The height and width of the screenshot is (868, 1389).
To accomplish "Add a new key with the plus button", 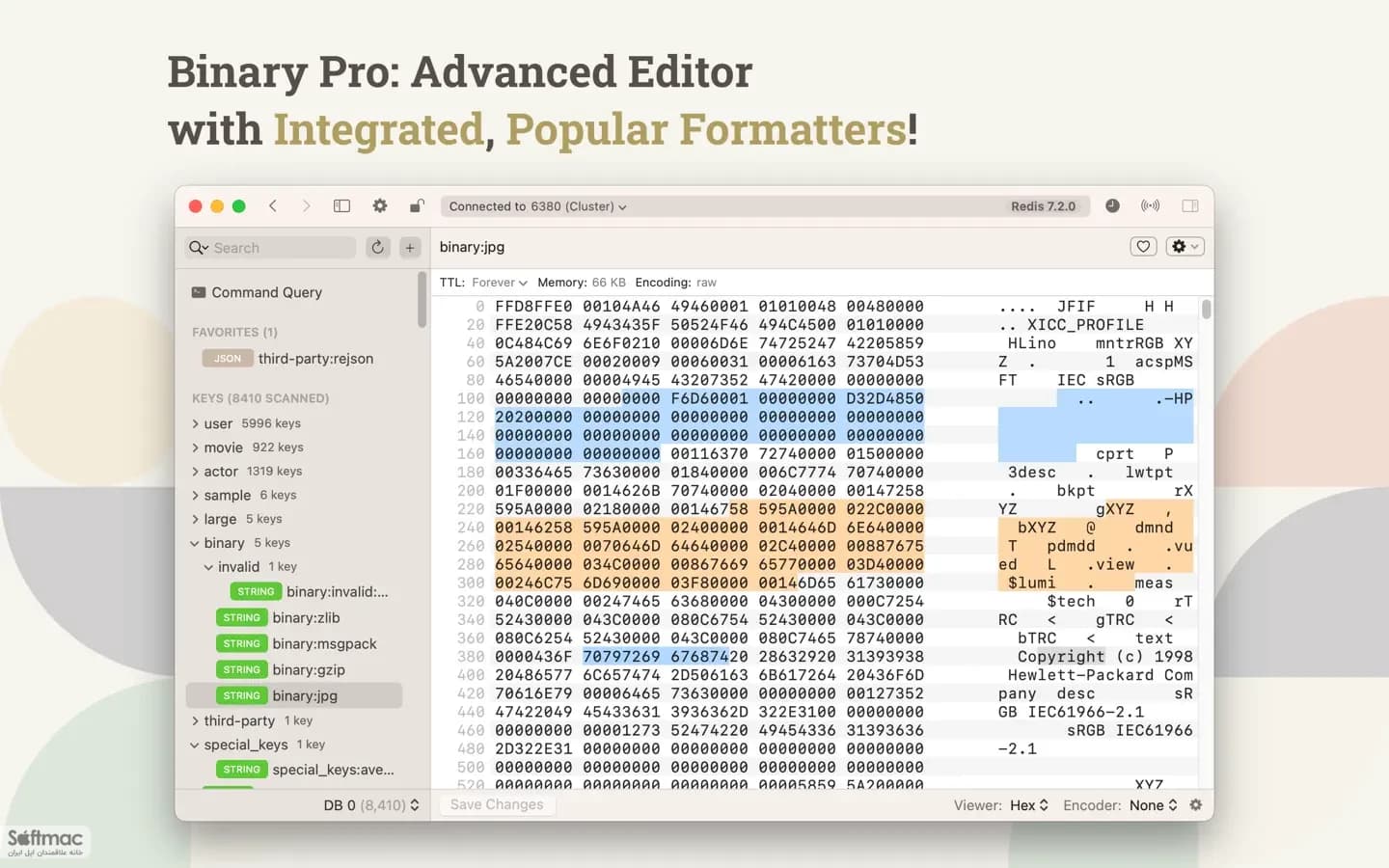I will pyautogui.click(x=410, y=248).
